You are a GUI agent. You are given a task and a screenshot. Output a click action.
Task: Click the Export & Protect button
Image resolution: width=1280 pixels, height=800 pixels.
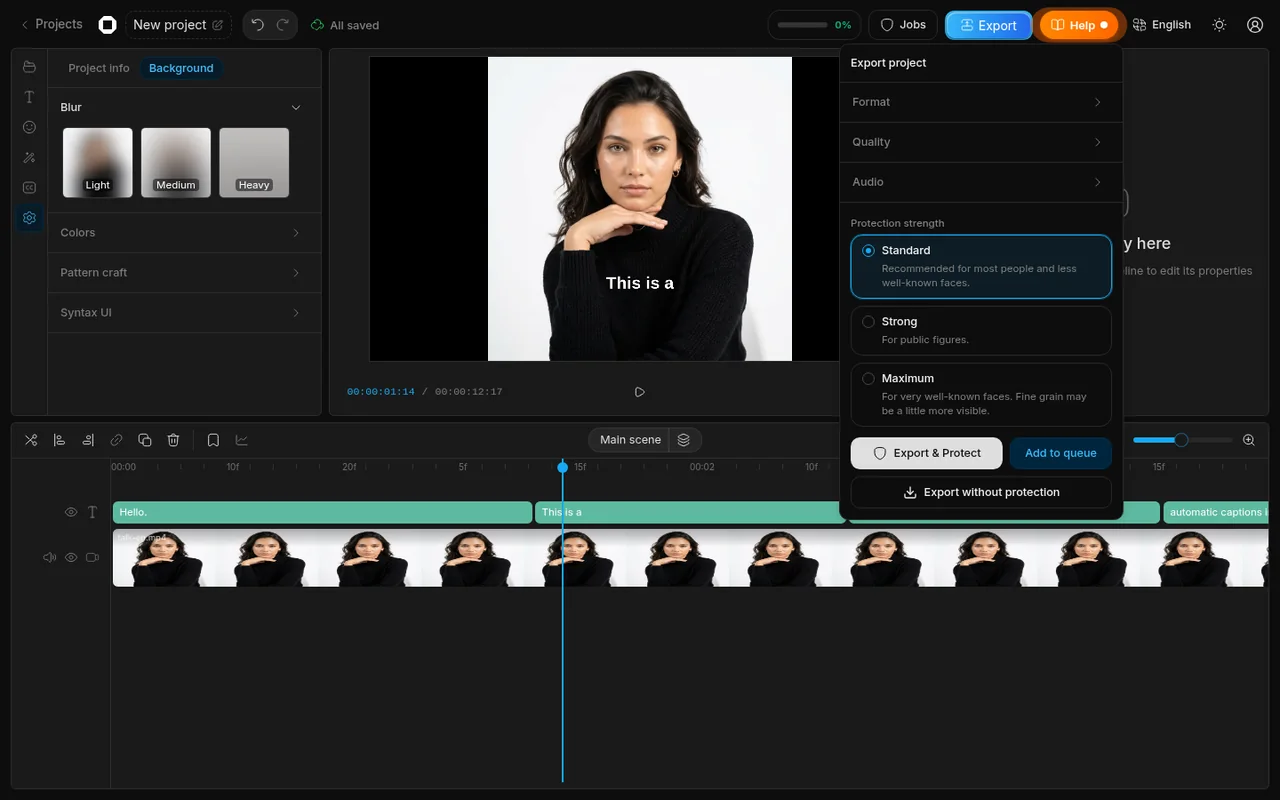[926, 453]
